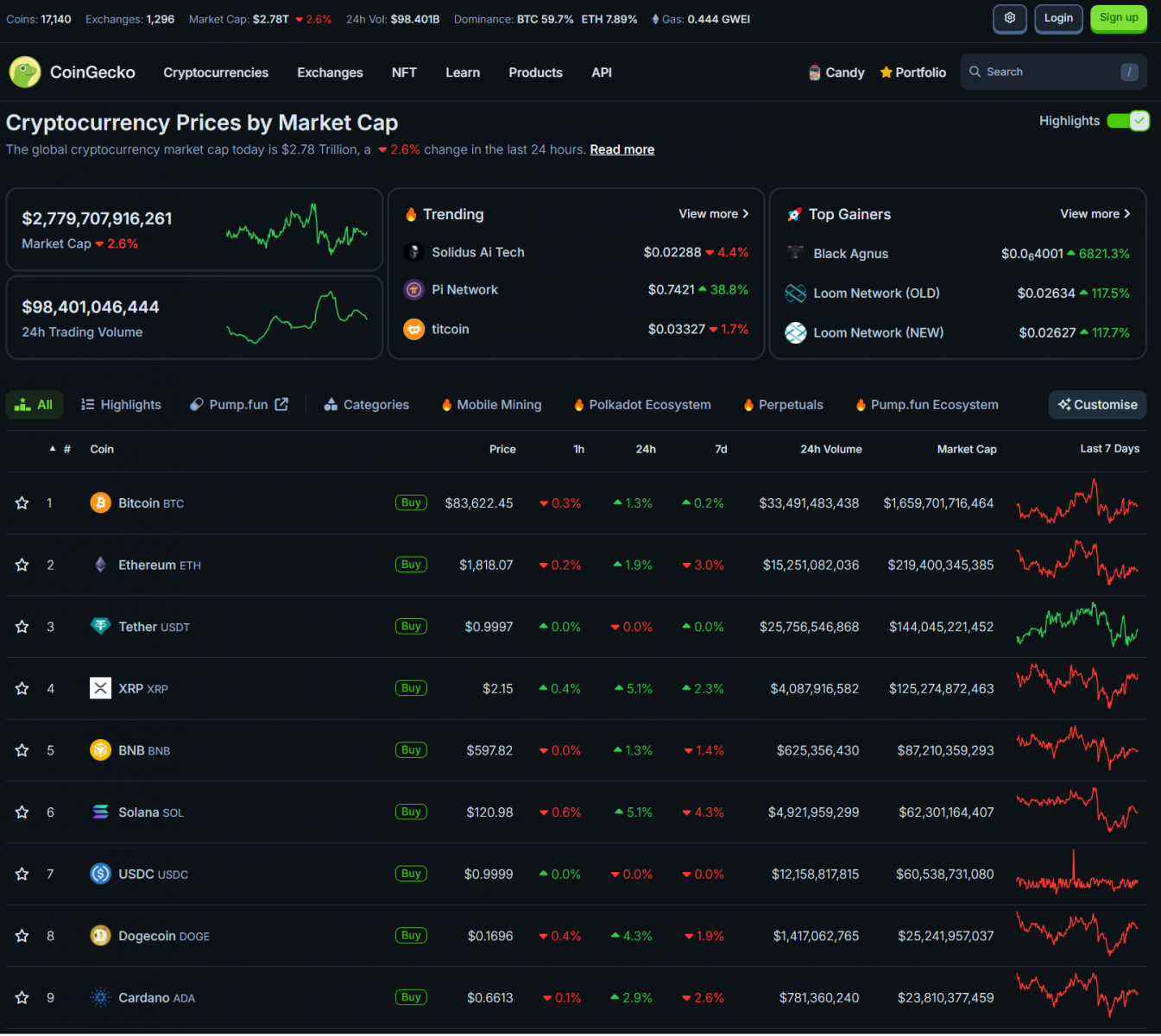Star Bitcoin to add to favorites
The width and height of the screenshot is (1161, 1036).
pos(22,502)
